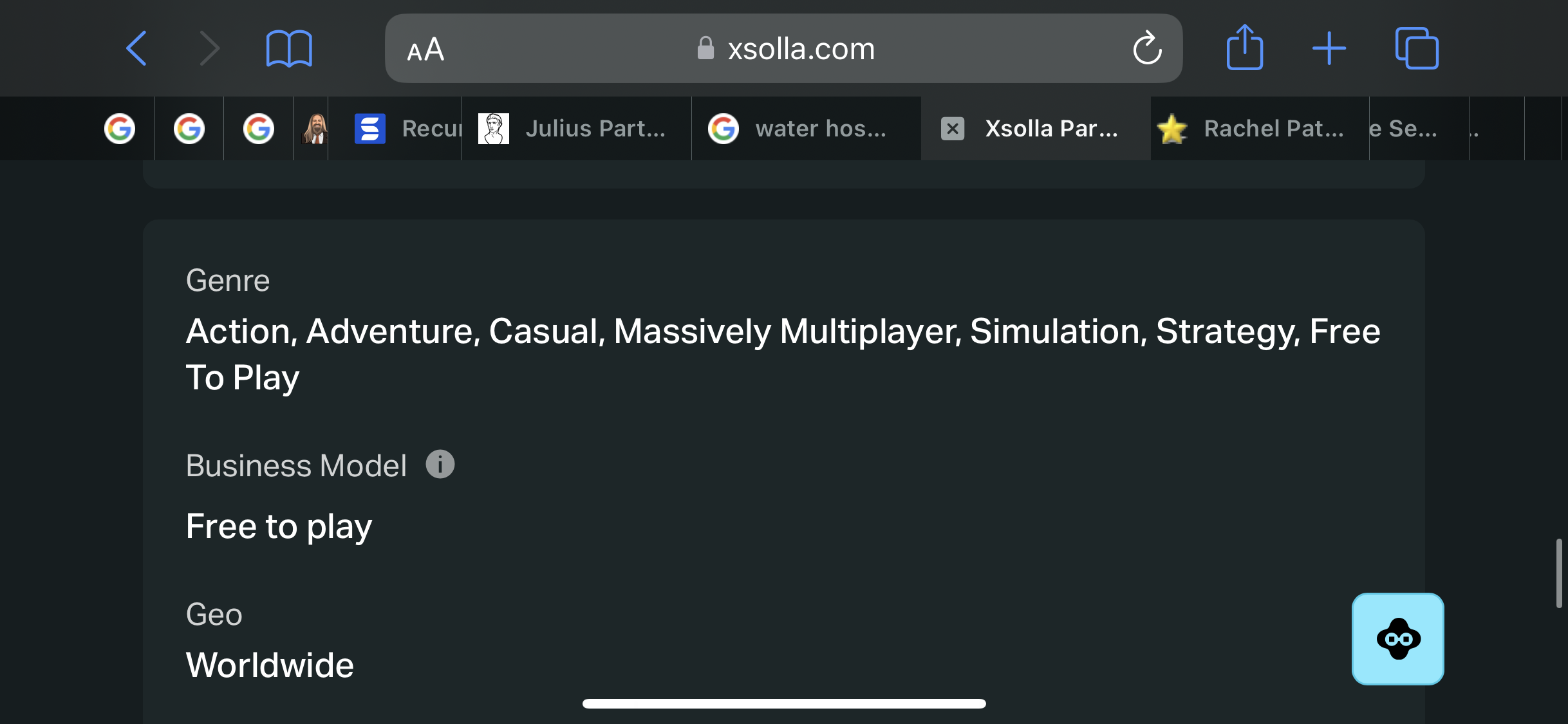The height and width of the screenshot is (724, 1568).
Task: Show Business Model info tooltip
Action: (440, 464)
